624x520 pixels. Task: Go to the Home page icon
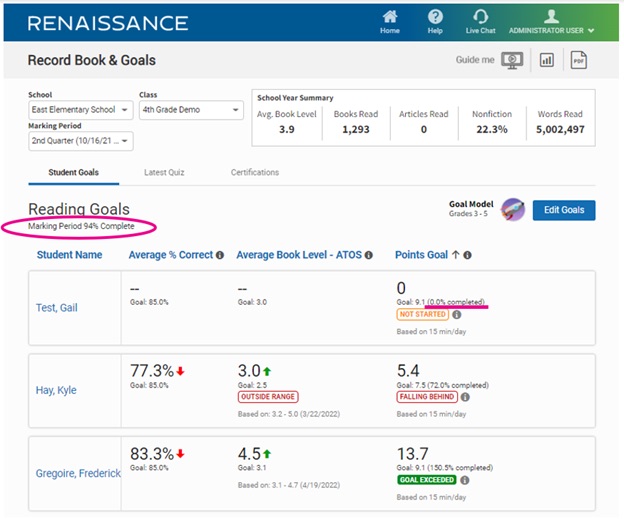click(390, 22)
